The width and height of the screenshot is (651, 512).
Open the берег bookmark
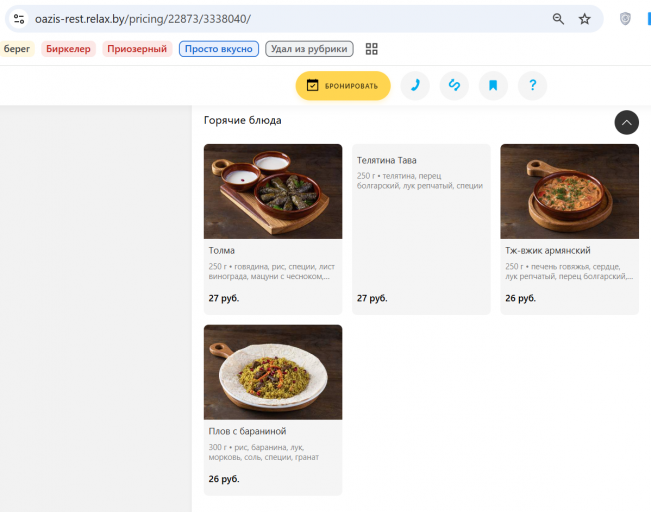[16, 49]
